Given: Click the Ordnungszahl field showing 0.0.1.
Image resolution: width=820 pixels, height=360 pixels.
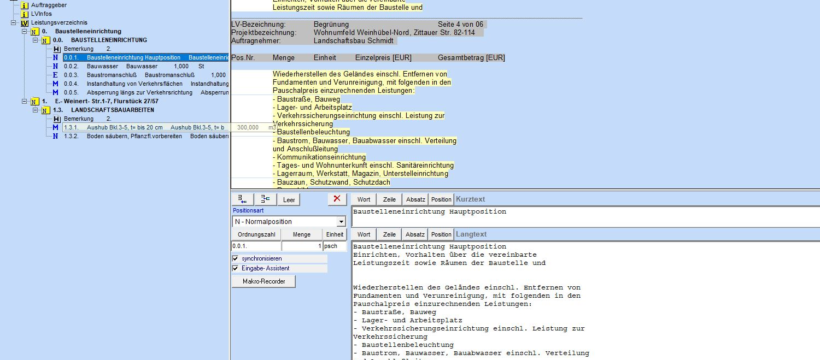Looking at the screenshot, I should [256, 246].
